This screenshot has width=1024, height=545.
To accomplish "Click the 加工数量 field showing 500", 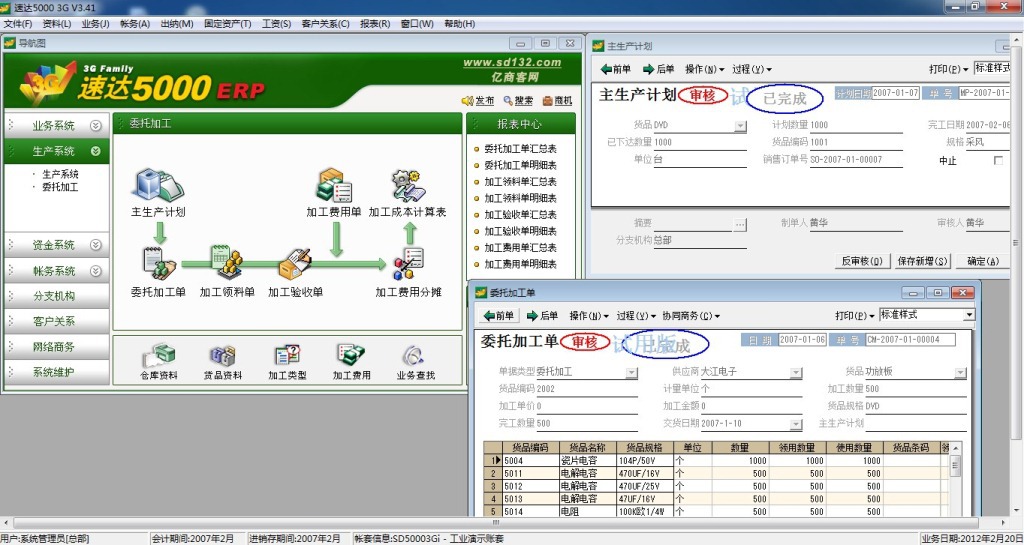I will 915,389.
